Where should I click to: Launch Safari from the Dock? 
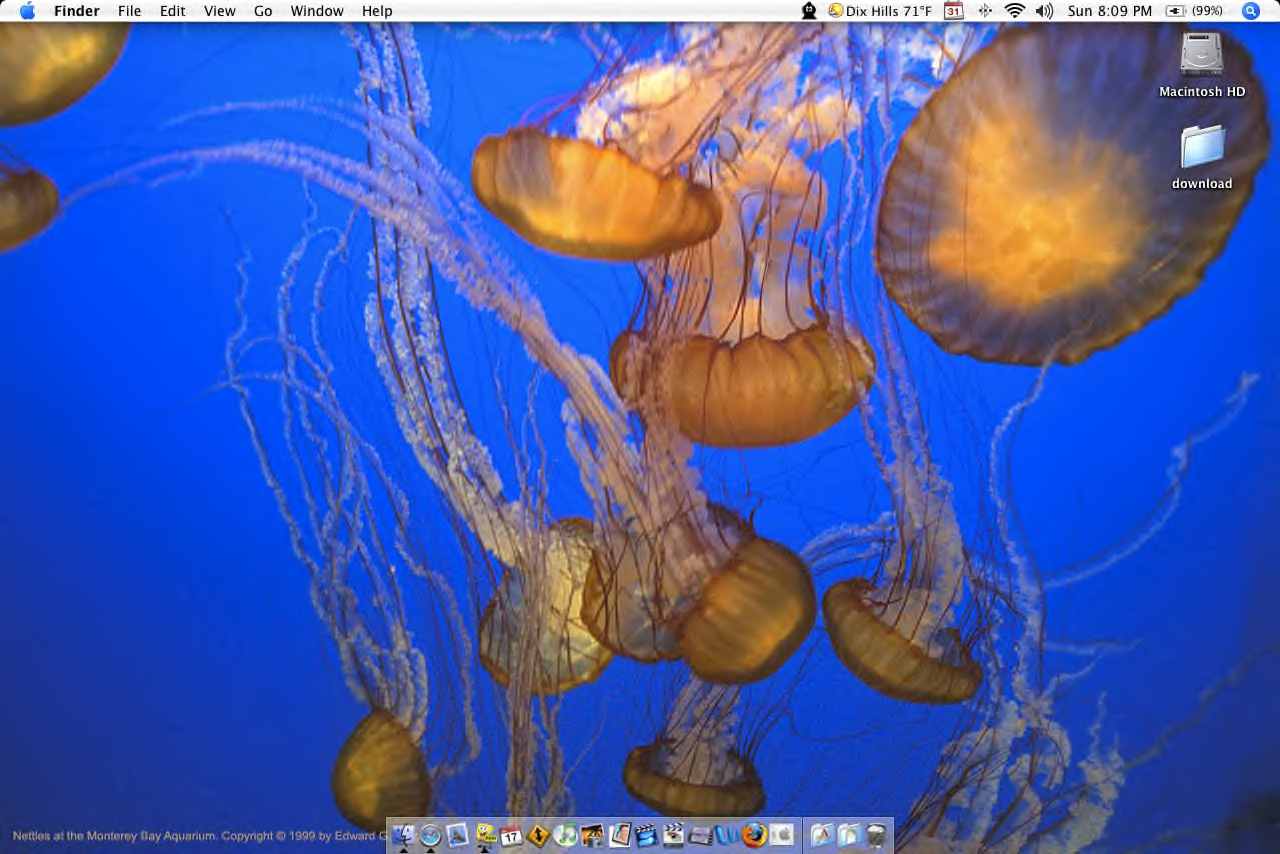tap(430, 835)
